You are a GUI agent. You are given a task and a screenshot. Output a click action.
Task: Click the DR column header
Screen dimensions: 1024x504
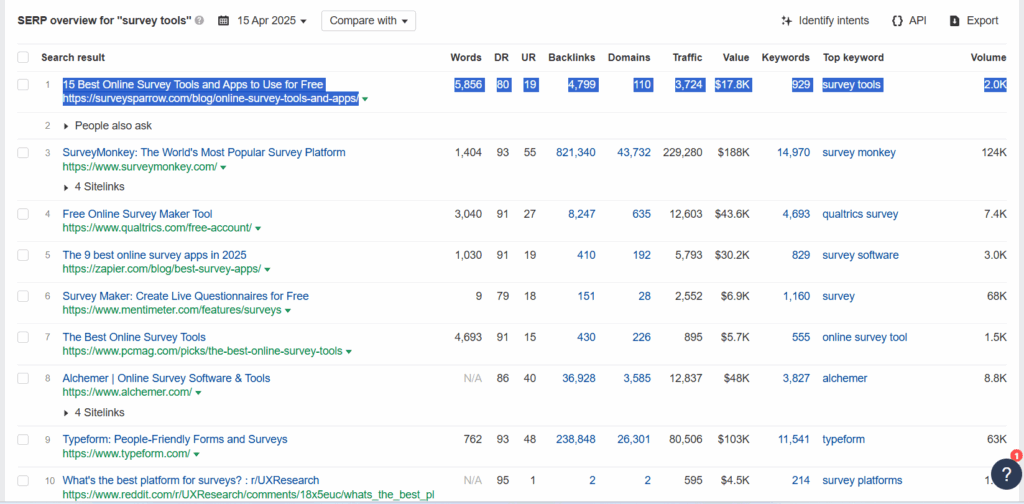(502, 57)
